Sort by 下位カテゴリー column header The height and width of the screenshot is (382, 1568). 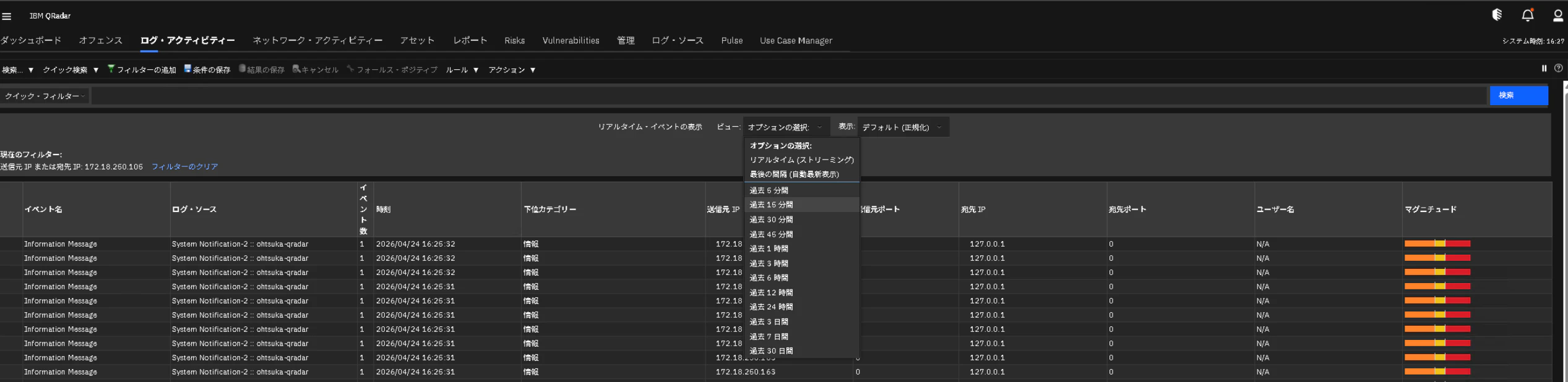pyautogui.click(x=549, y=210)
